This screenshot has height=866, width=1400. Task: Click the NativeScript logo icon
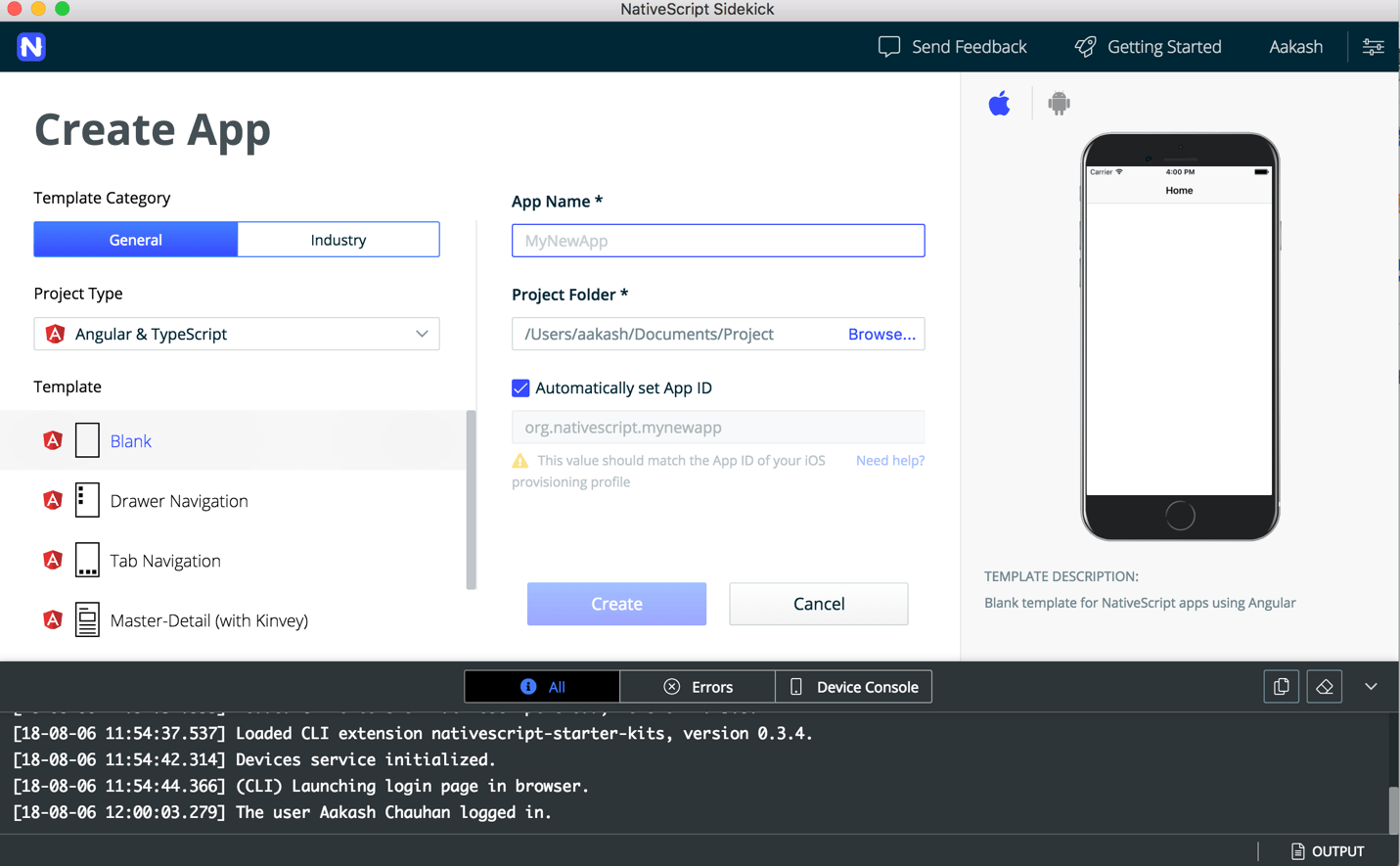coord(31,47)
